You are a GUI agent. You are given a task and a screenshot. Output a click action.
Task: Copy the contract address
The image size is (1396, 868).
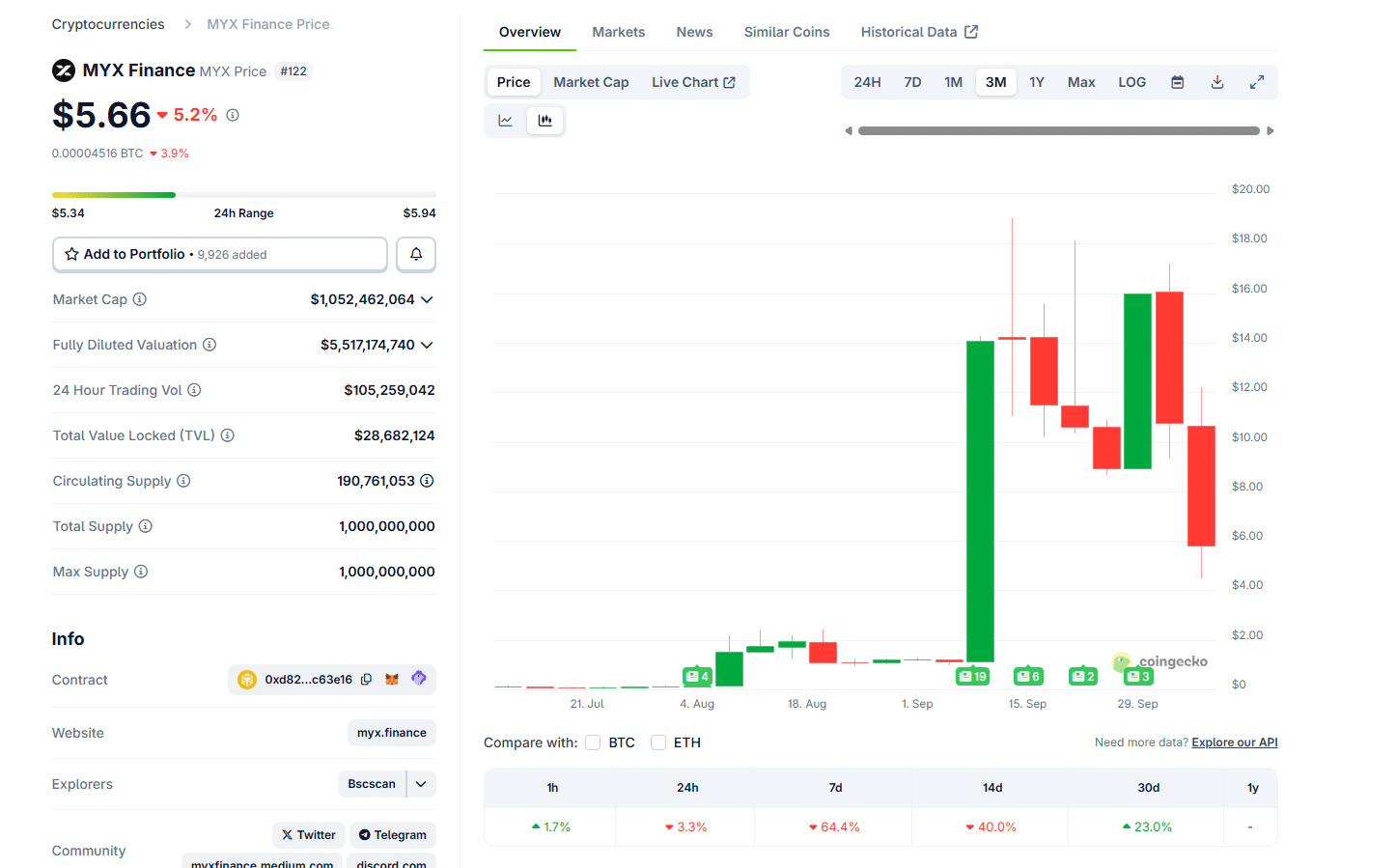coord(367,680)
